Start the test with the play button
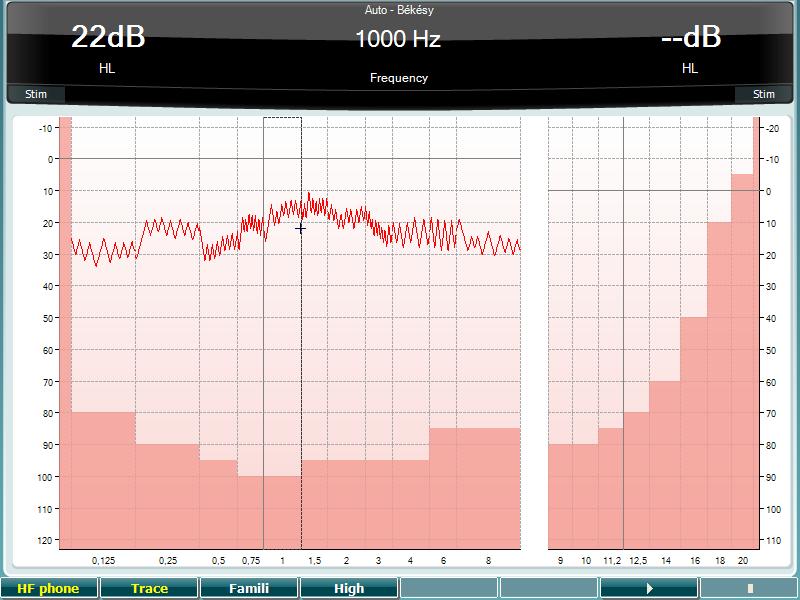This screenshot has width=800, height=600. pos(649,588)
